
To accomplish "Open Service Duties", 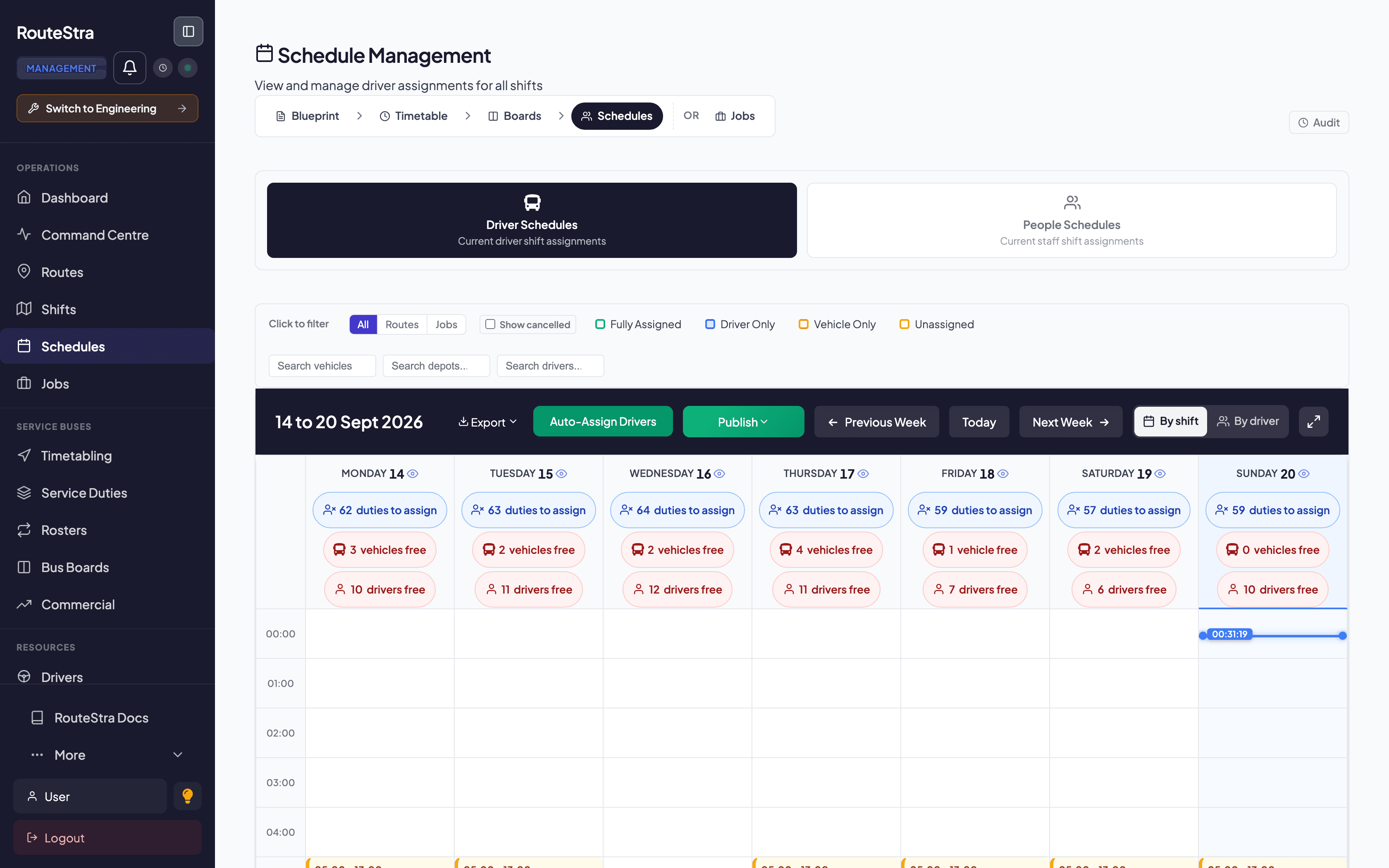I will (x=107, y=493).
